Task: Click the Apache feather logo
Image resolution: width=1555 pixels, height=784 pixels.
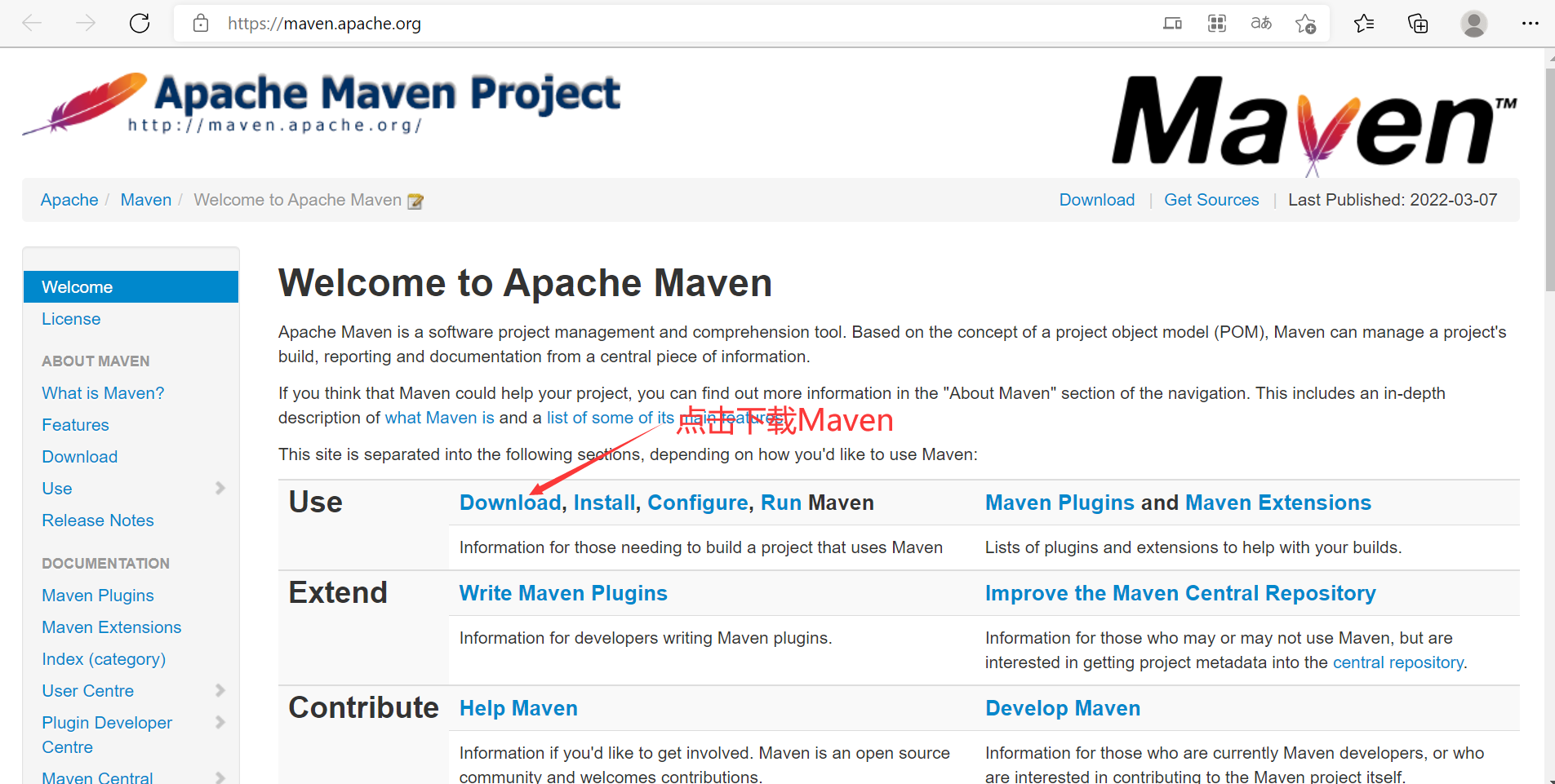Action: coord(85,104)
